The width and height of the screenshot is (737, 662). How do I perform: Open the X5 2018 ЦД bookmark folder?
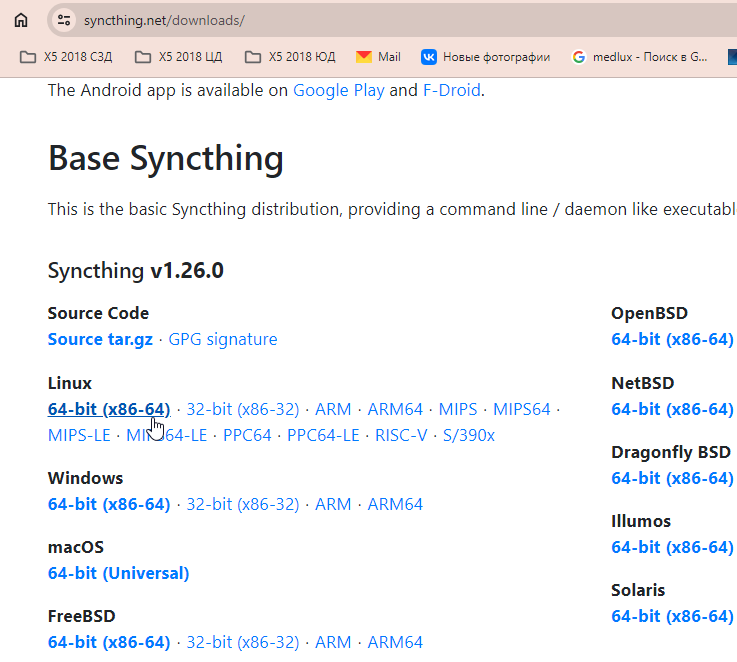pyautogui.click(x=179, y=57)
